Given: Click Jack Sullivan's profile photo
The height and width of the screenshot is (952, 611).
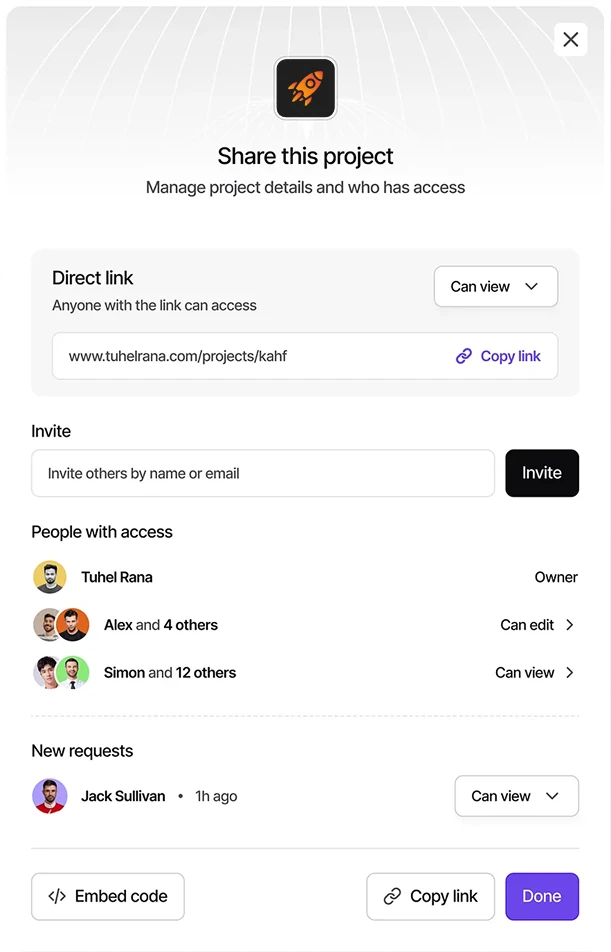Looking at the screenshot, I should 50,796.
